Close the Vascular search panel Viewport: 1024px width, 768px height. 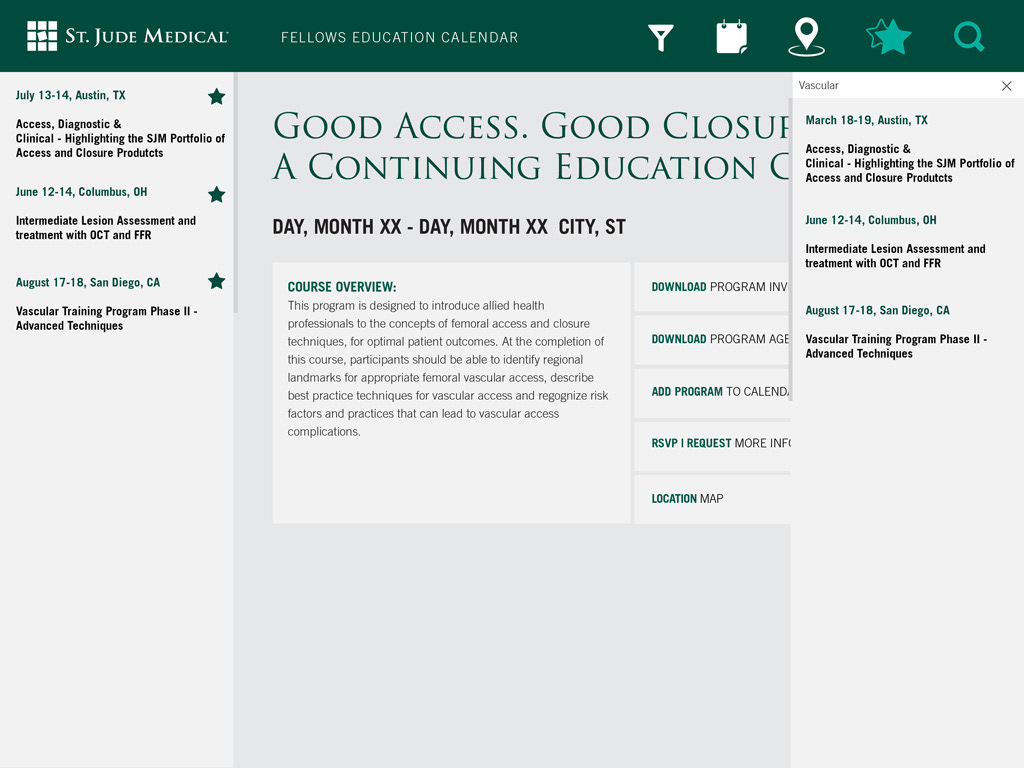tap(1006, 86)
